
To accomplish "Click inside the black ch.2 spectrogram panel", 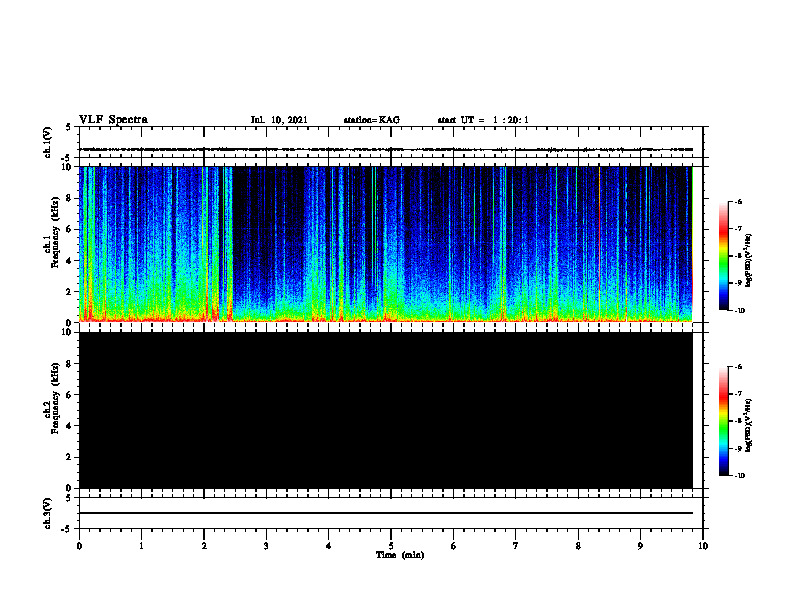I will point(386,410).
